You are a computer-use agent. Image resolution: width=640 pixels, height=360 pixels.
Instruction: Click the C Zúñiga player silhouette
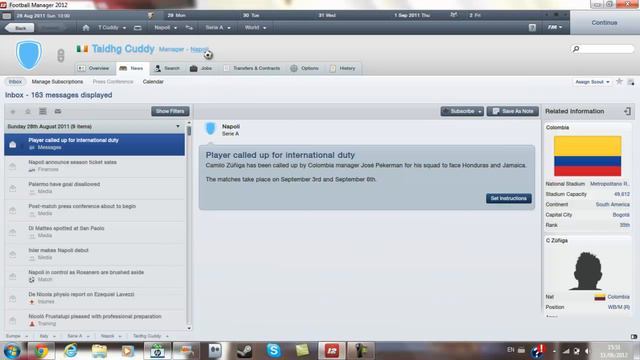(x=587, y=271)
